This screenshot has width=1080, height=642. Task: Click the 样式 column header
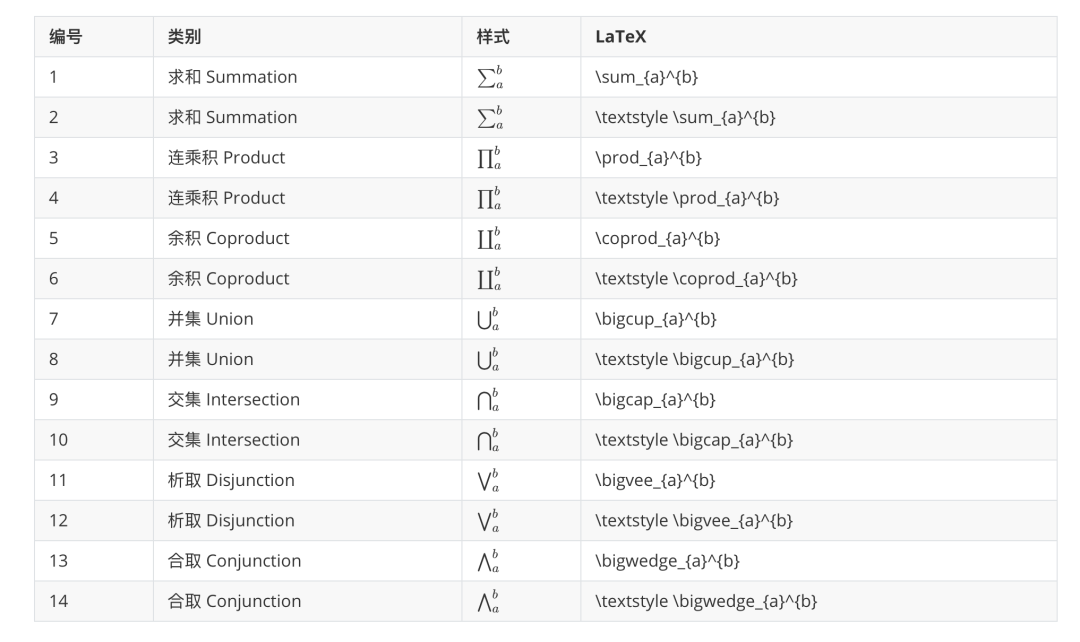tap(492, 37)
